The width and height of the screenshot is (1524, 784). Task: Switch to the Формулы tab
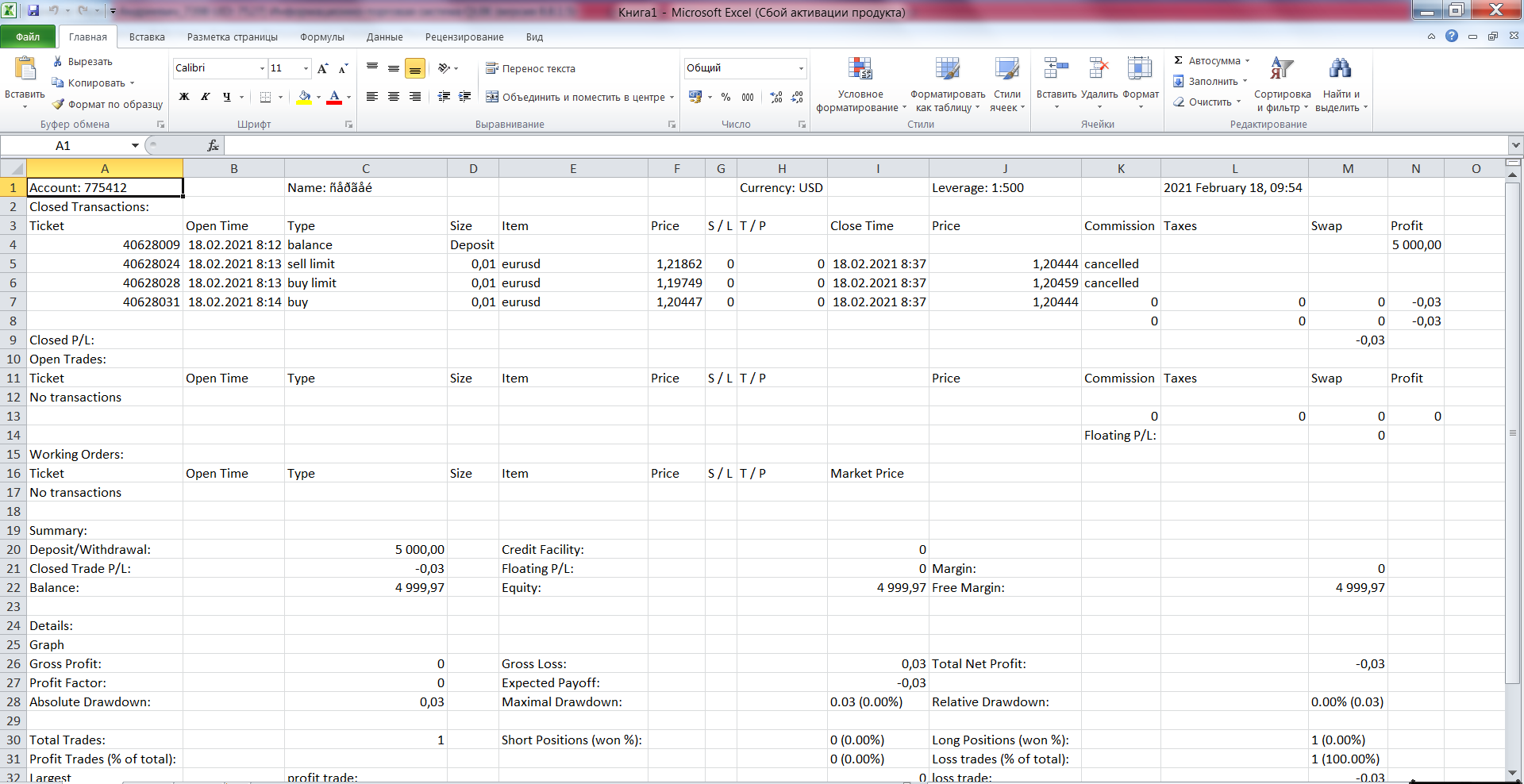coord(322,37)
